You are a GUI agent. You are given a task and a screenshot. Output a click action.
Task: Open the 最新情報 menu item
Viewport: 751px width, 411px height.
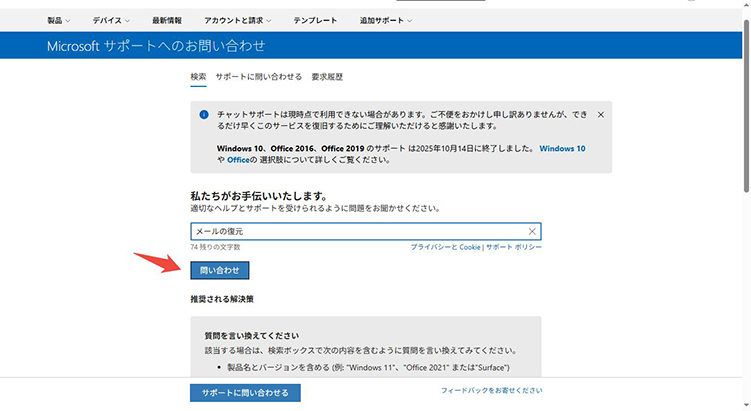point(167,21)
